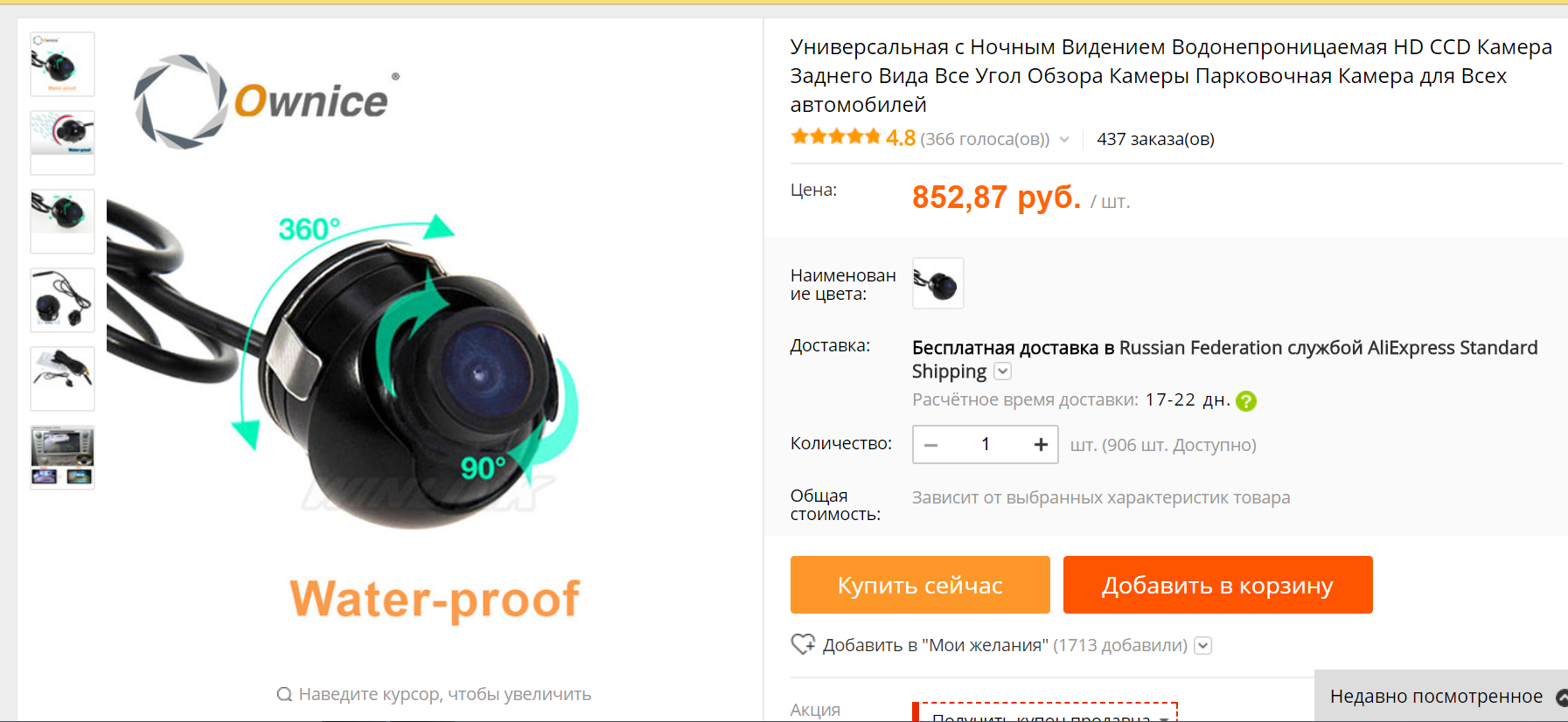The width and height of the screenshot is (1568, 722).
Task: Click the magnifier icon under the product image
Action: click(284, 694)
